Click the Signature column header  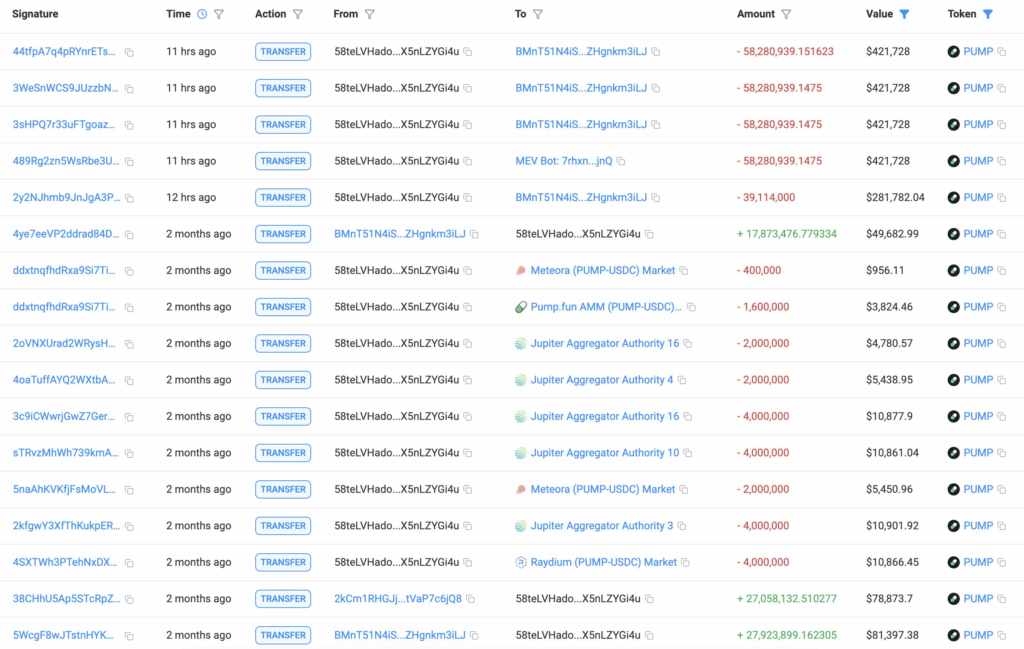tap(35, 14)
